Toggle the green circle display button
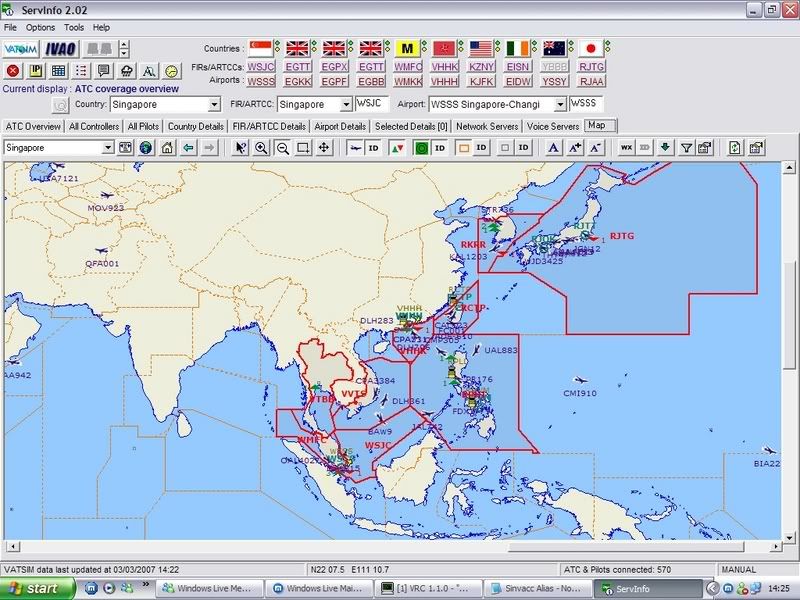Screen dimensions: 800x600 (x=421, y=147)
